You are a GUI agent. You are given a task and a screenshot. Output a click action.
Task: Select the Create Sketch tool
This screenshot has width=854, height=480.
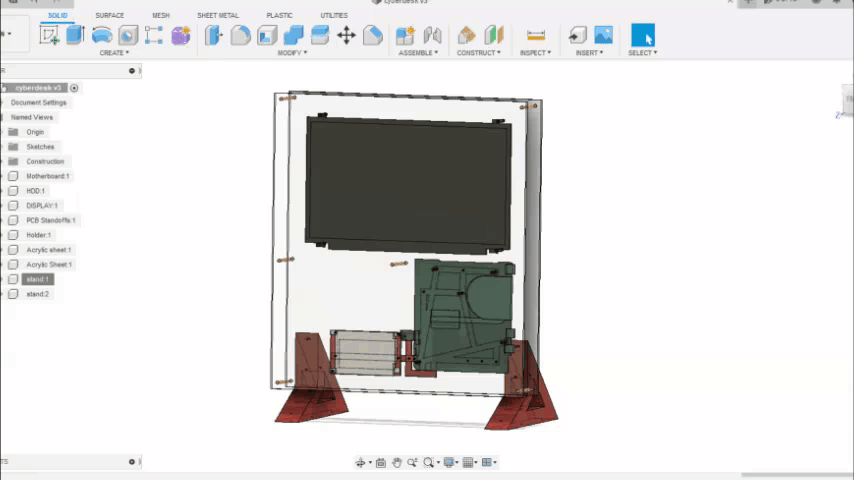pos(49,36)
